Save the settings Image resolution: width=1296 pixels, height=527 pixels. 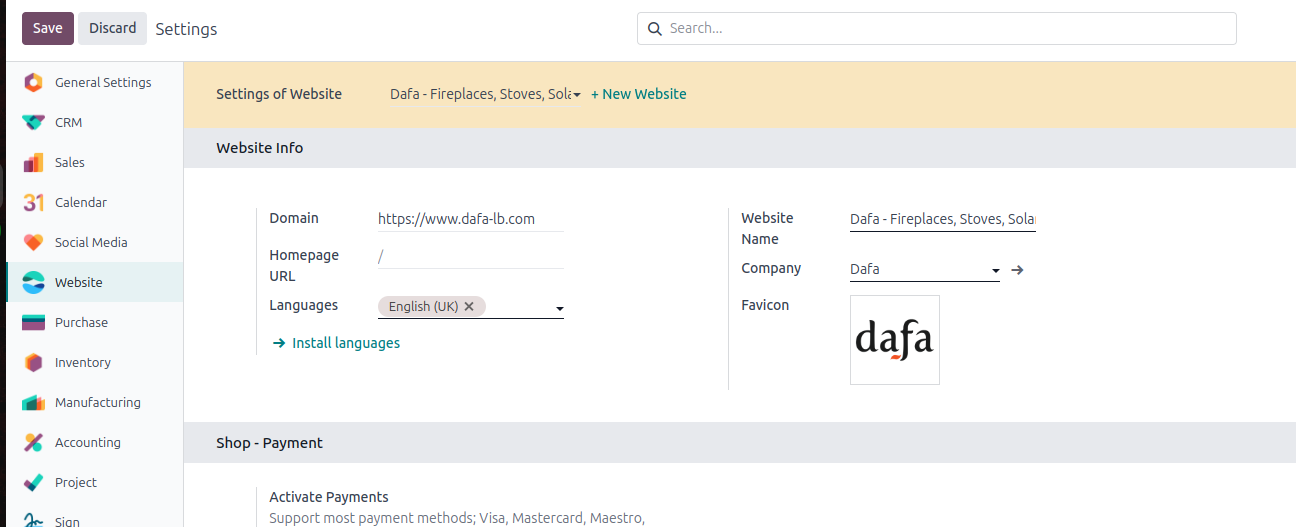tap(48, 28)
